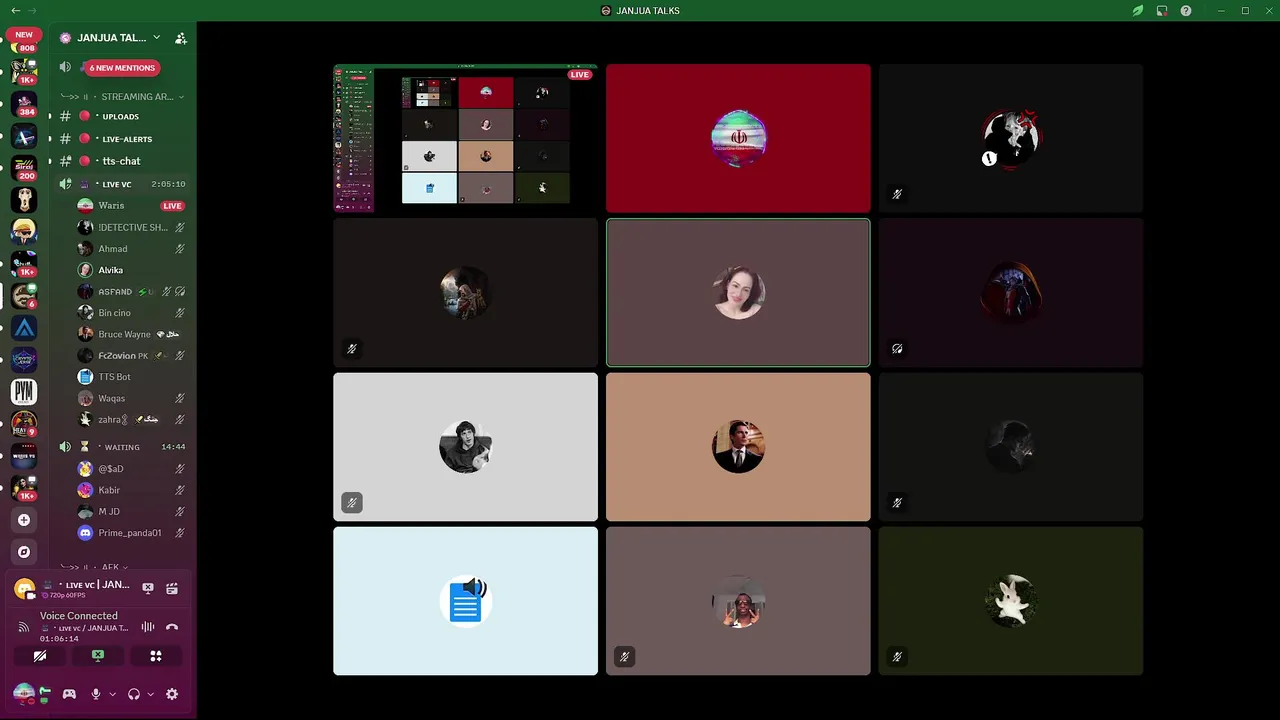This screenshot has height=720, width=1280.
Task: Open Help question mark icon in title bar
Action: [1186, 10]
